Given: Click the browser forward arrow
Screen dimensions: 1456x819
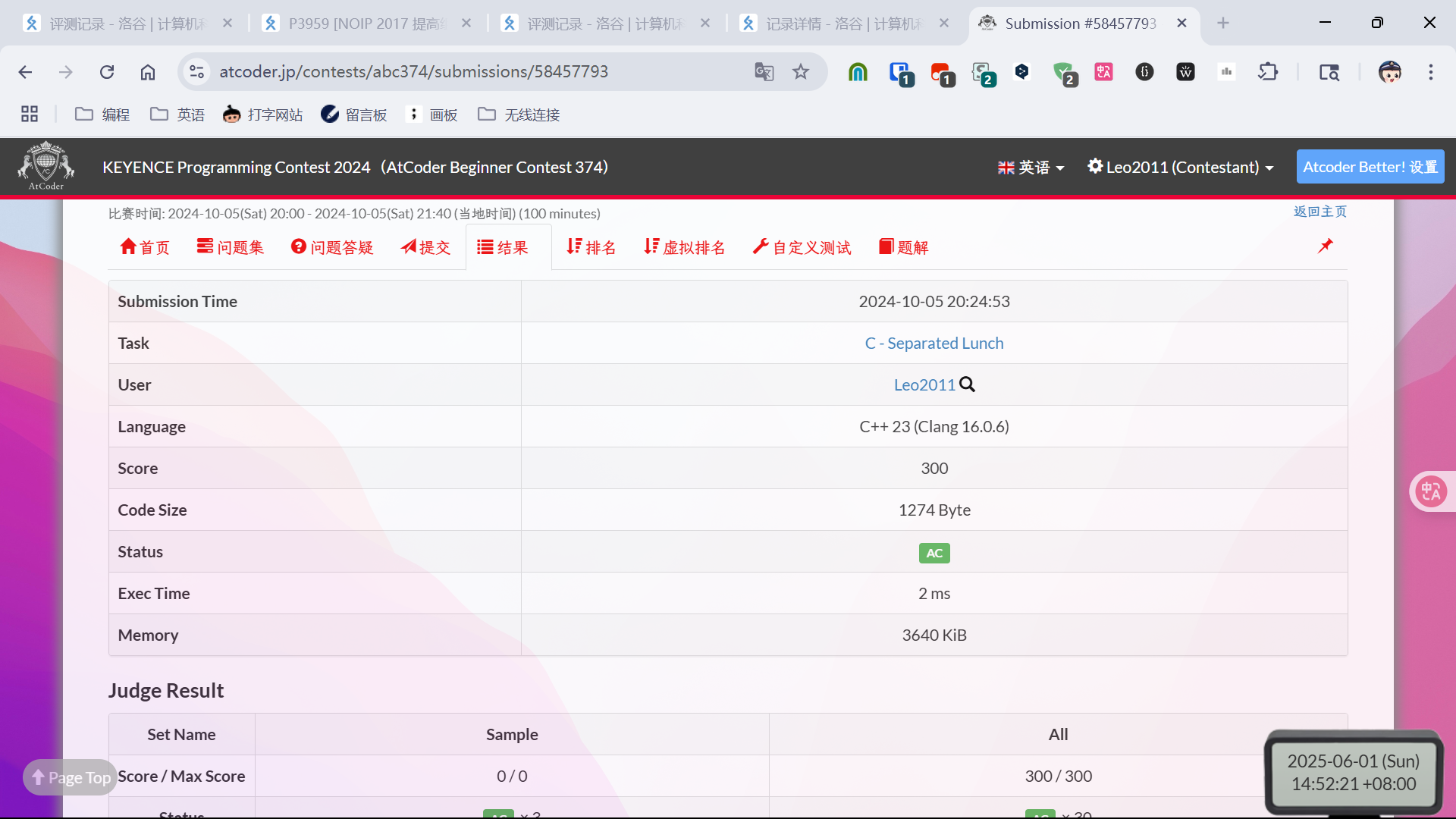Looking at the screenshot, I should 66,72.
